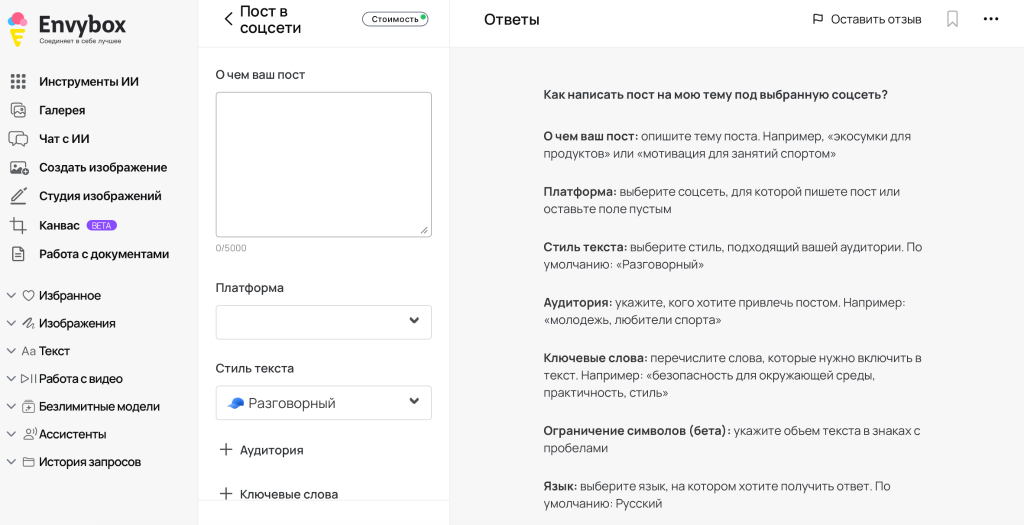Bookmark this tool with the bookmark icon
The width and height of the screenshot is (1024, 525).
point(952,19)
